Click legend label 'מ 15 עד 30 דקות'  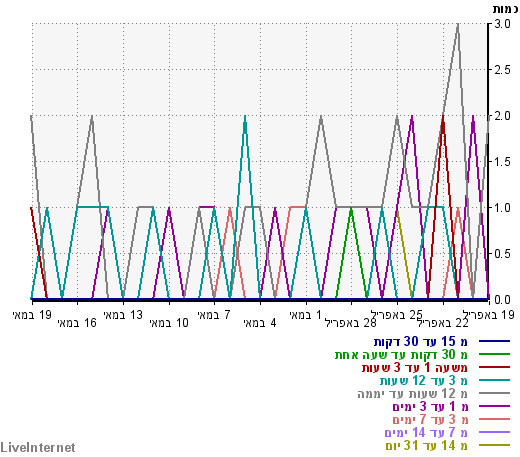point(420,341)
